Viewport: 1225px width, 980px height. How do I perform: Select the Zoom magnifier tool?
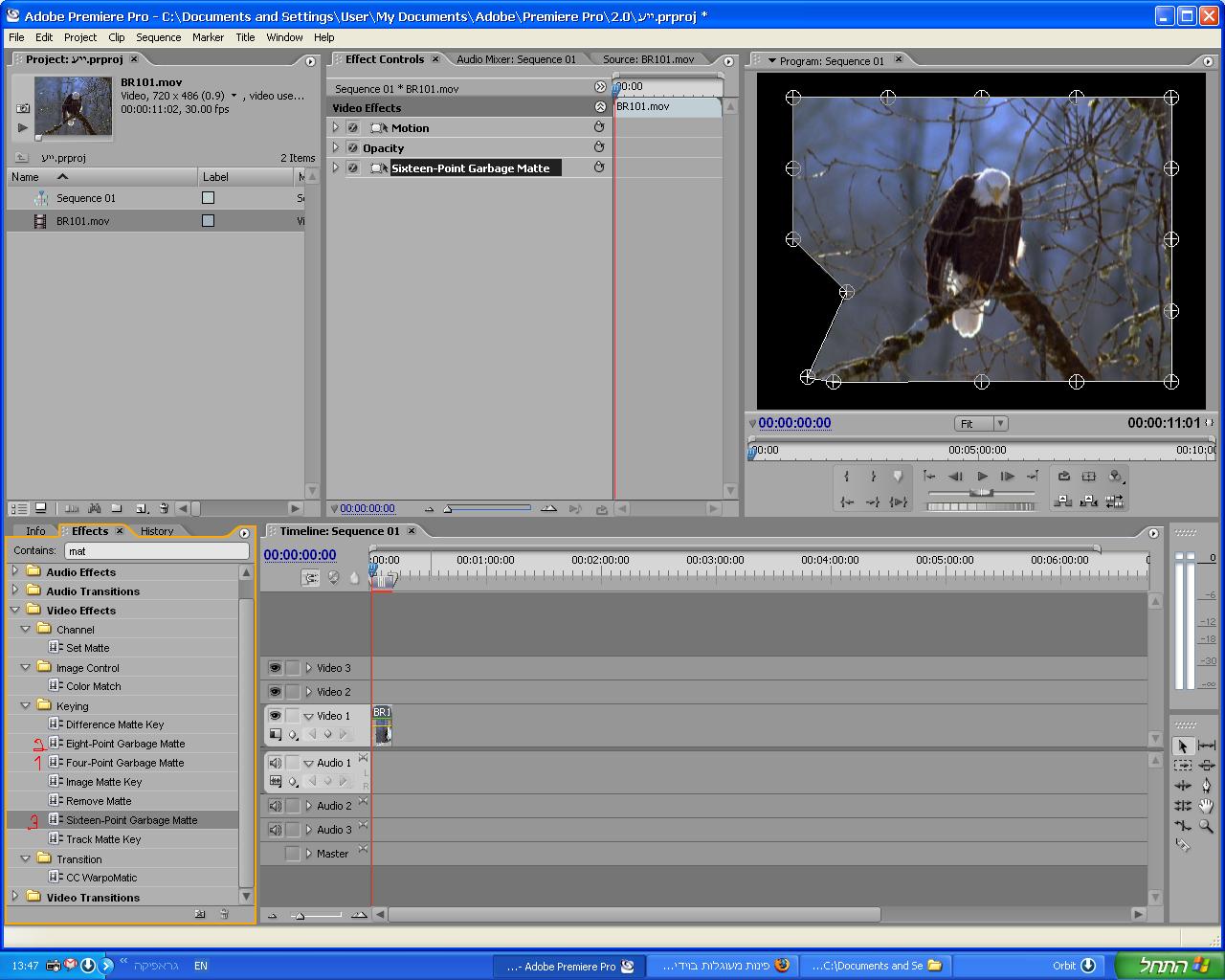point(1206,826)
